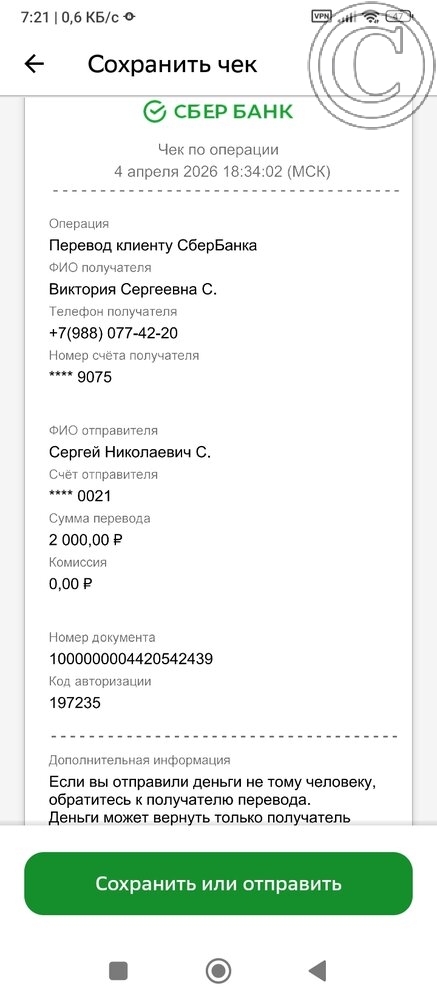The height and width of the screenshot is (1000, 437).
Task: Tap the sender name Сергей Николаевич С.
Action: [x=130, y=453]
